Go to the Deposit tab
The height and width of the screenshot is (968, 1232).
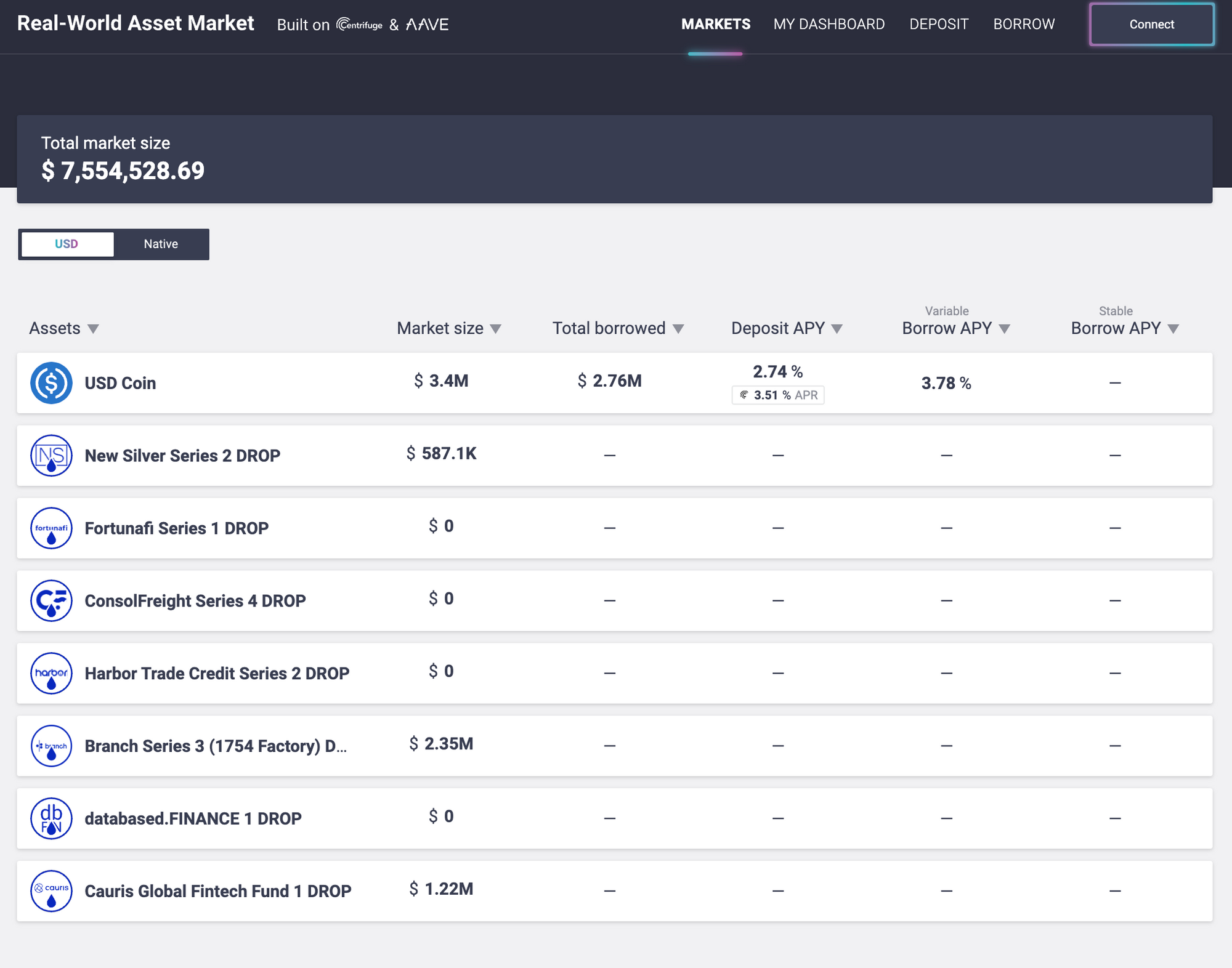938,25
